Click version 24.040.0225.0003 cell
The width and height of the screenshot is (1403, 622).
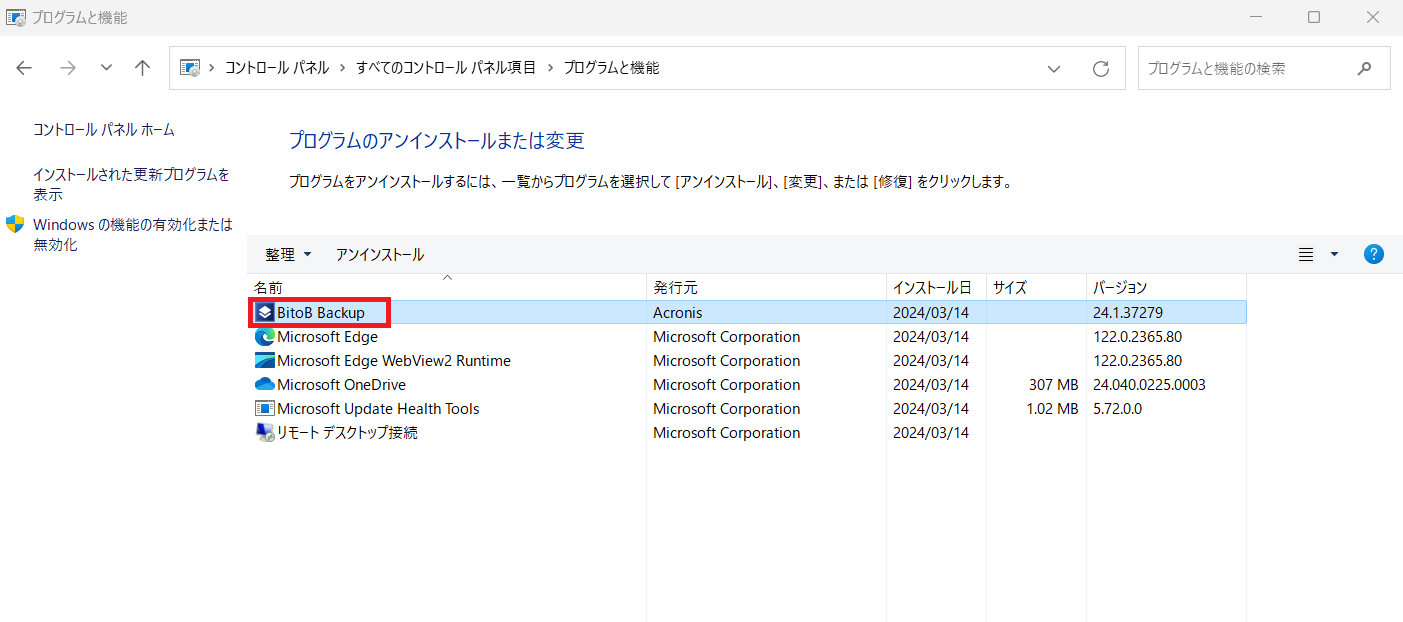point(1149,385)
